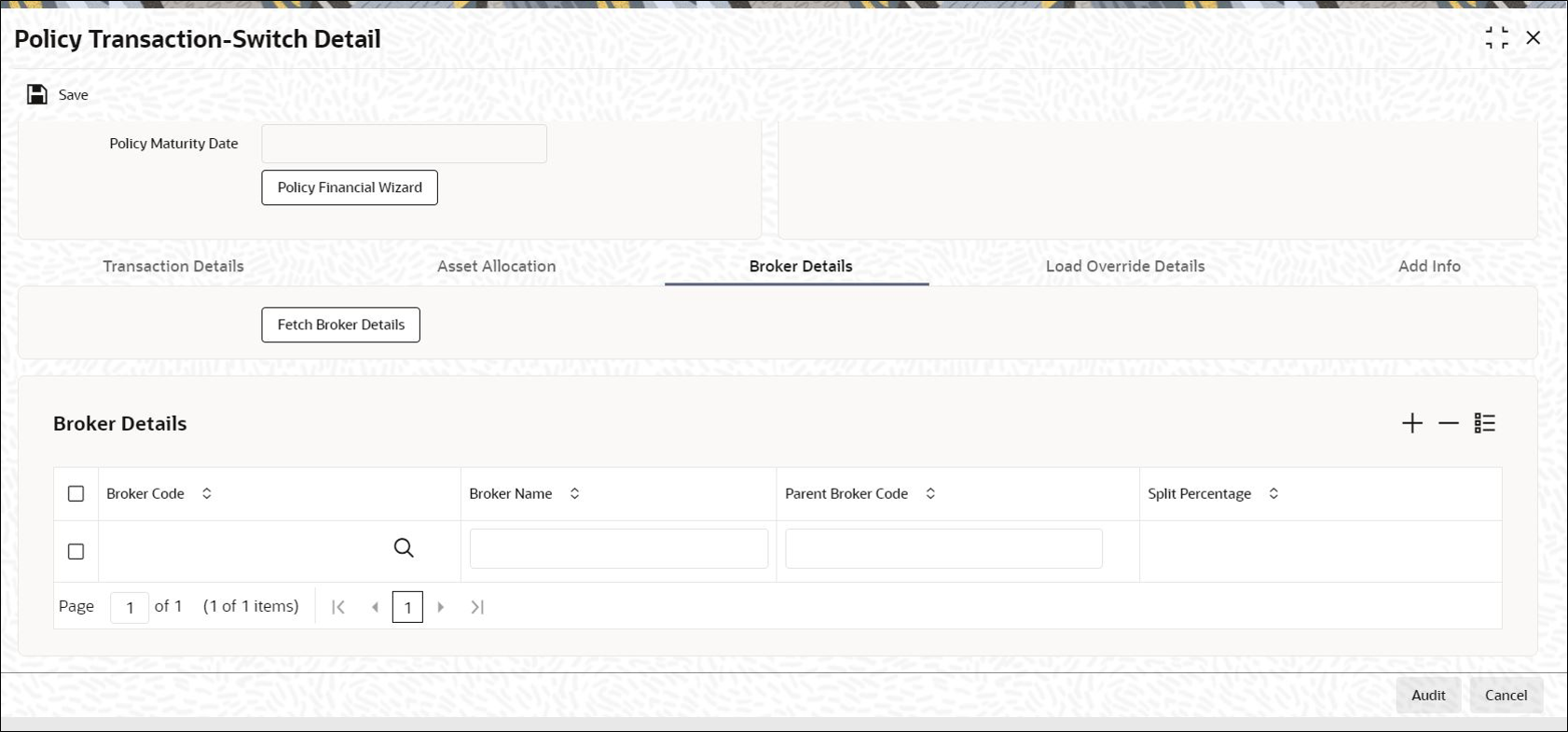Click the Broker Details section heading
The height and width of the screenshot is (732, 1568).
pyautogui.click(x=120, y=423)
